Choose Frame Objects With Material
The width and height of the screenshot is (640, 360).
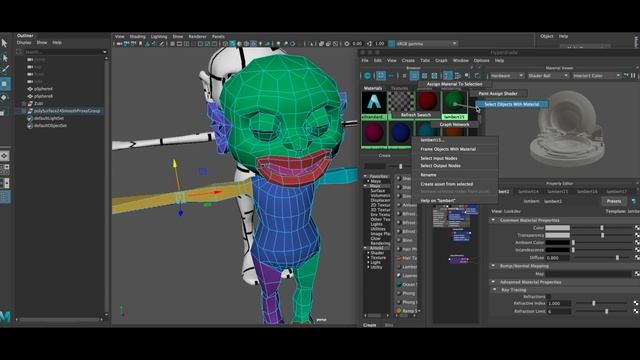448,149
